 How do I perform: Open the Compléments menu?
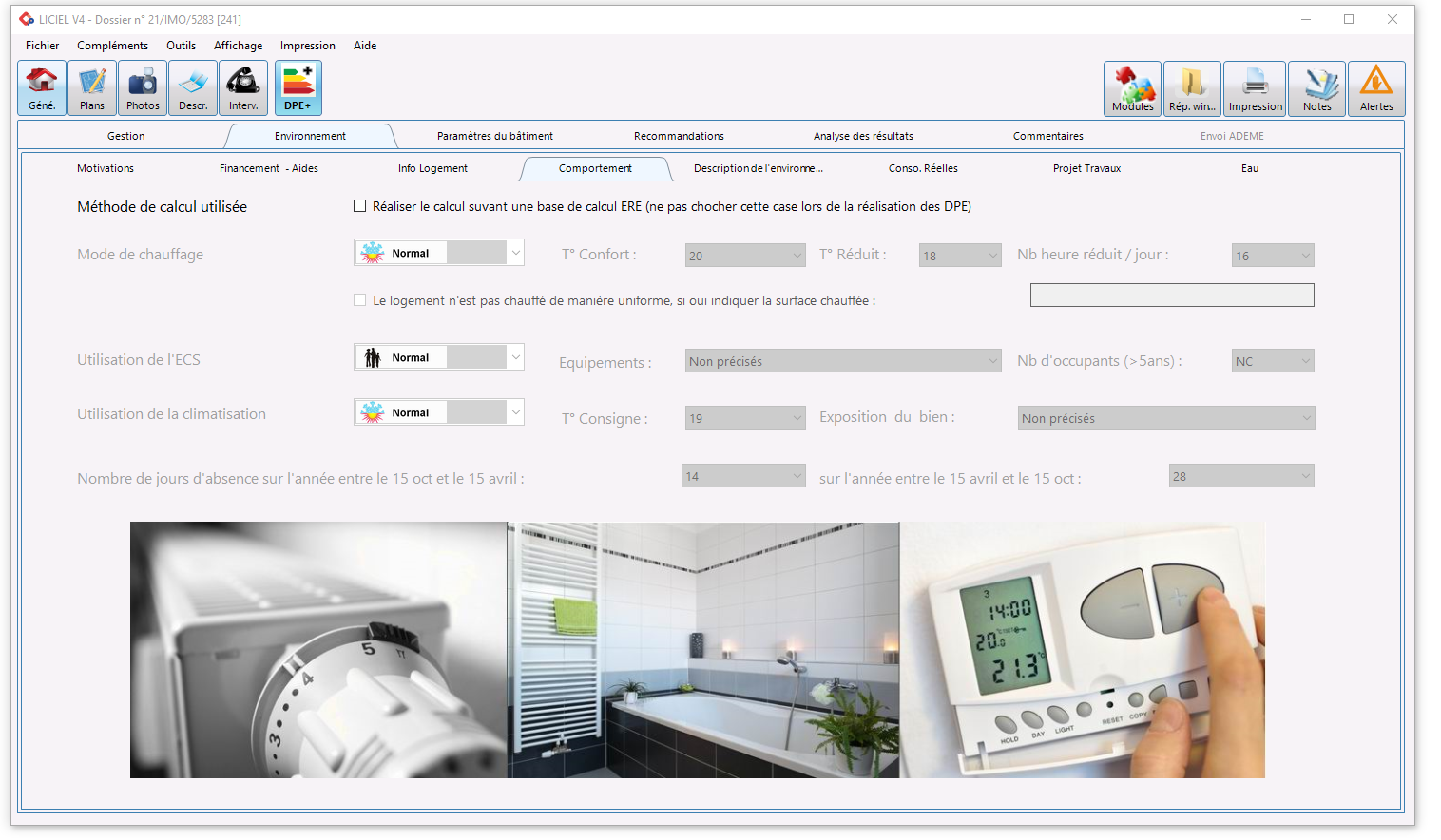point(113,46)
